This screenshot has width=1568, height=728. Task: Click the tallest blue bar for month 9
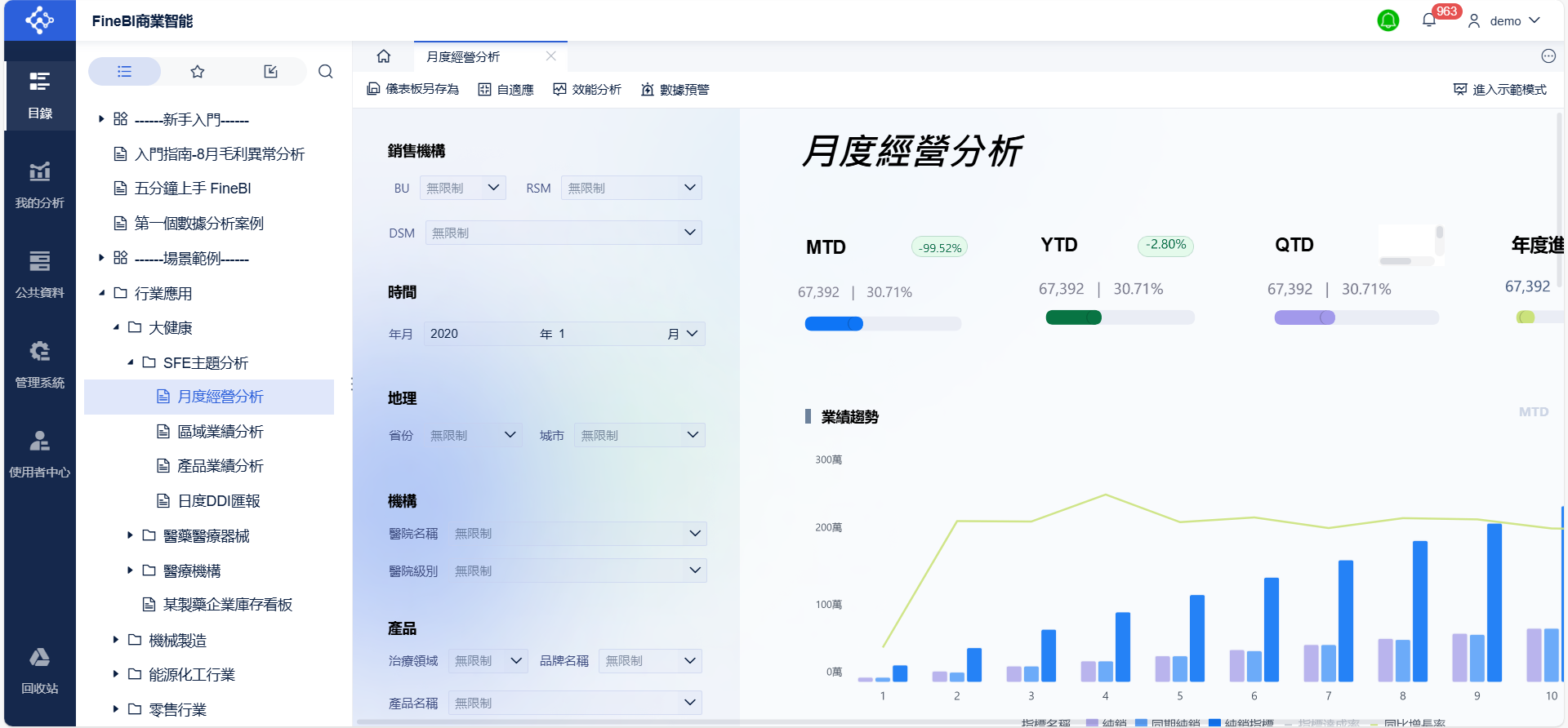pos(1494,602)
